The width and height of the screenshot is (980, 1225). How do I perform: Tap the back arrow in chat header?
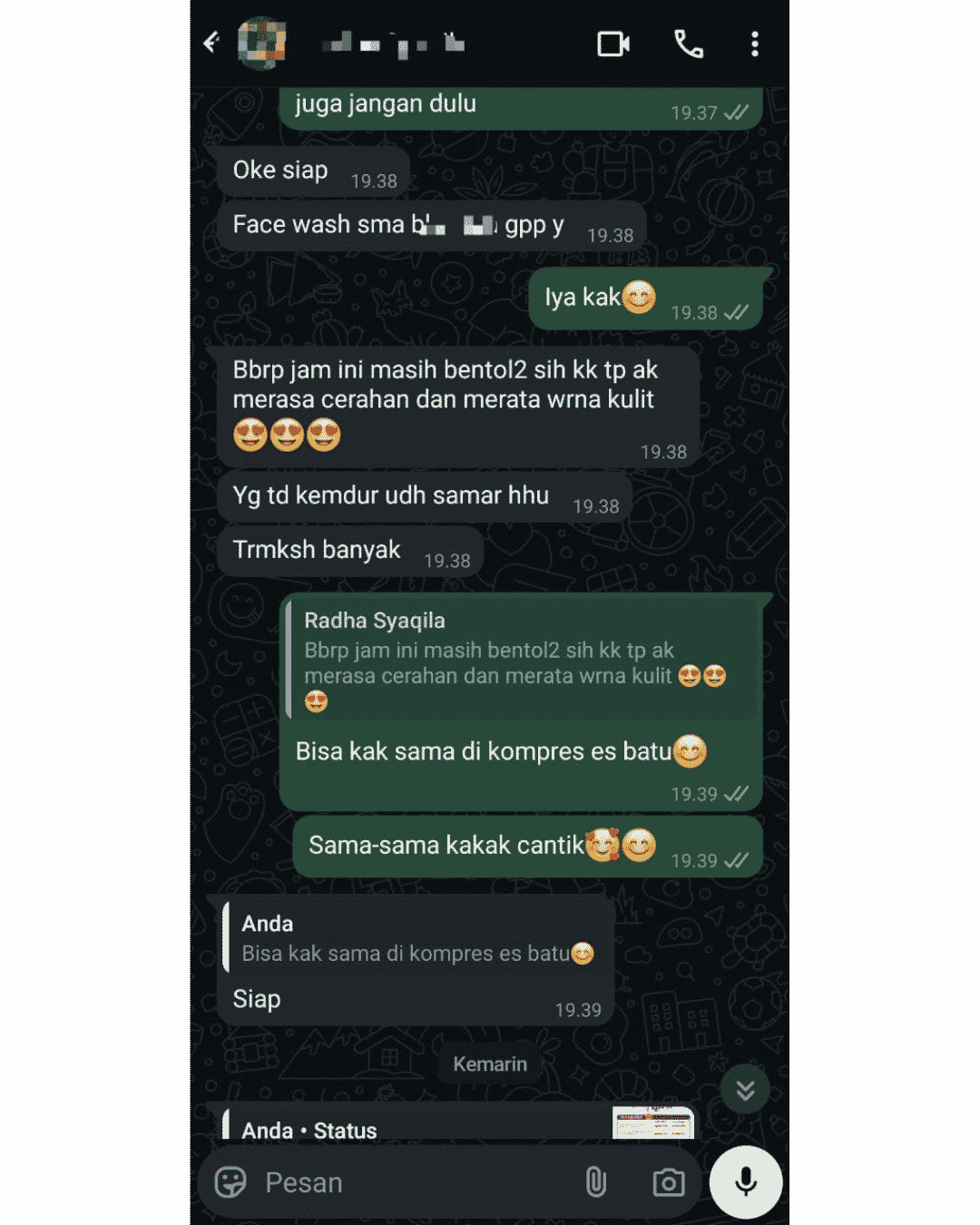[x=211, y=43]
